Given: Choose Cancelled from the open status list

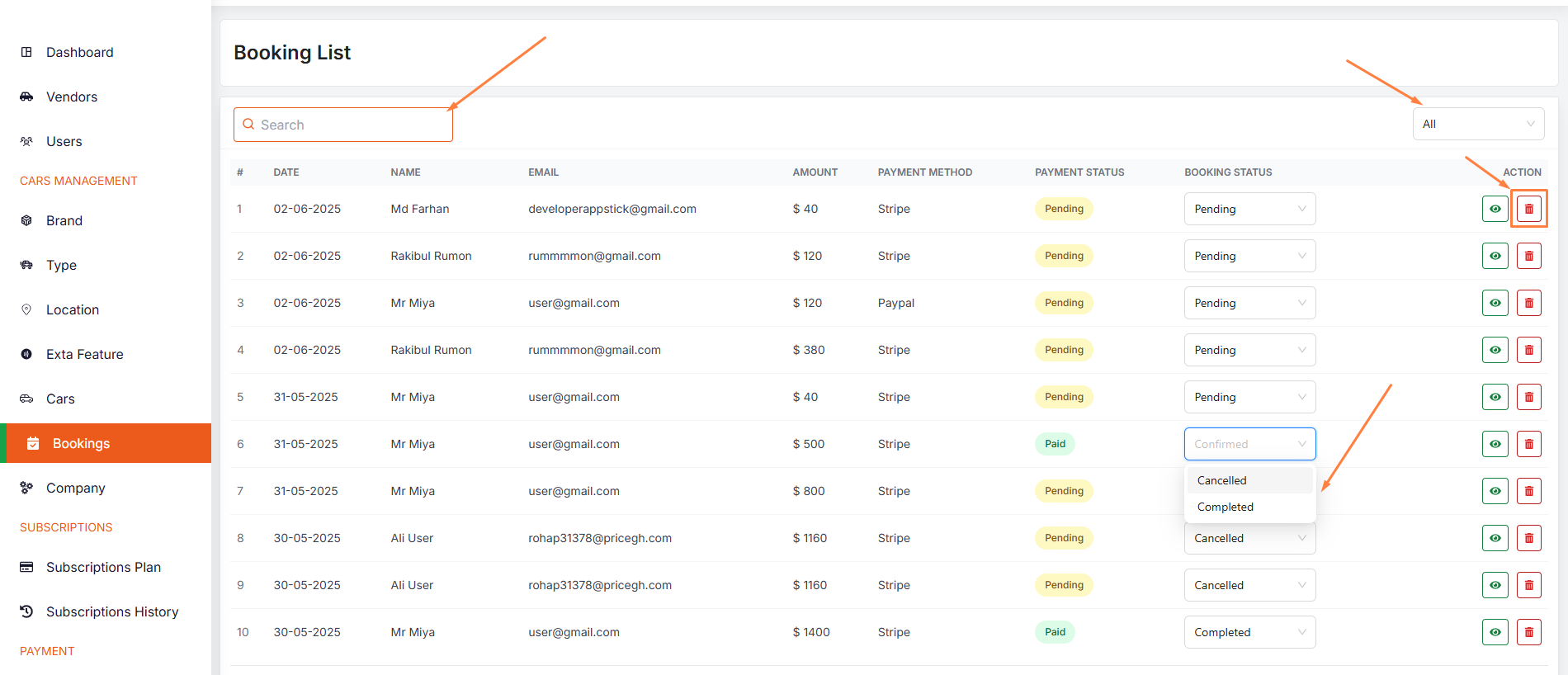Looking at the screenshot, I should pyautogui.click(x=1222, y=480).
